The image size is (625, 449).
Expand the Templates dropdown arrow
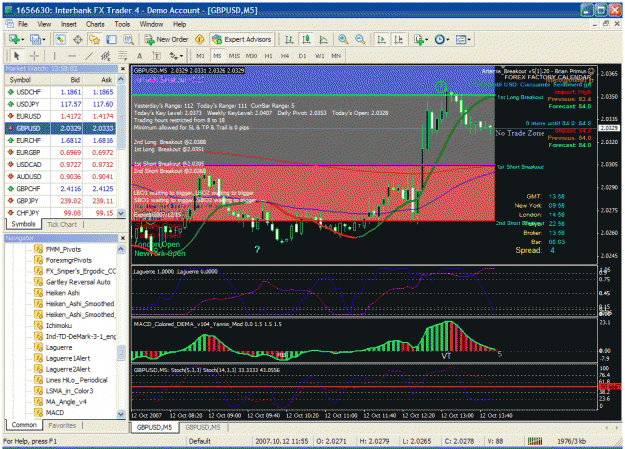click(x=469, y=39)
